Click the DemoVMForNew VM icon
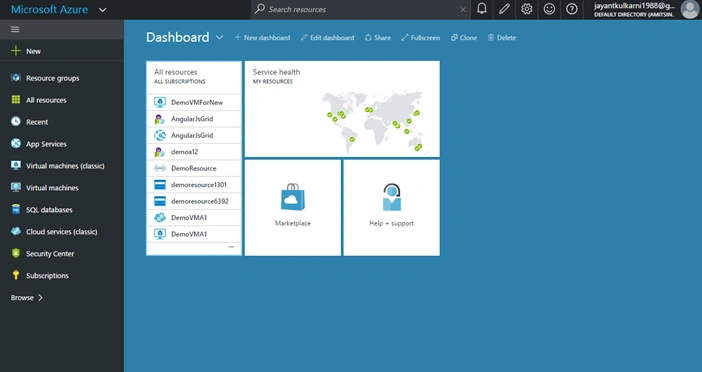The width and height of the screenshot is (702, 372). (160, 102)
